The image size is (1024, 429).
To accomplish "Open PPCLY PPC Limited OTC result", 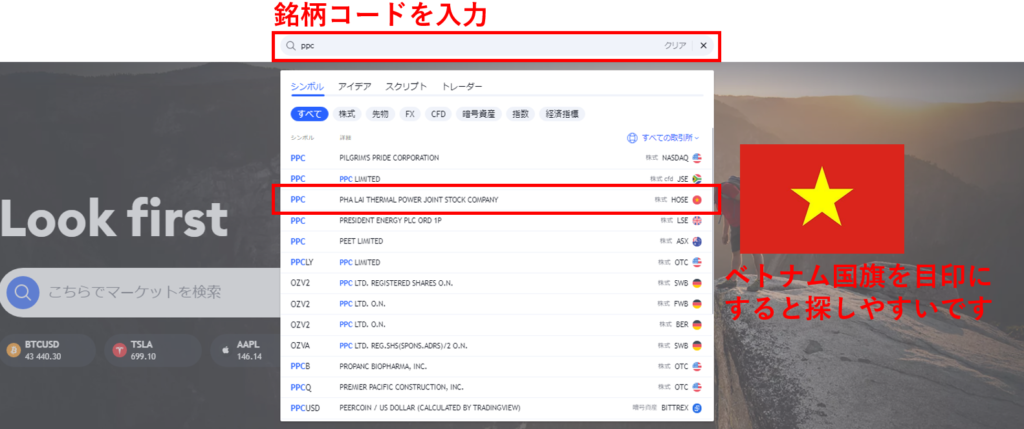I will [x=496, y=262].
